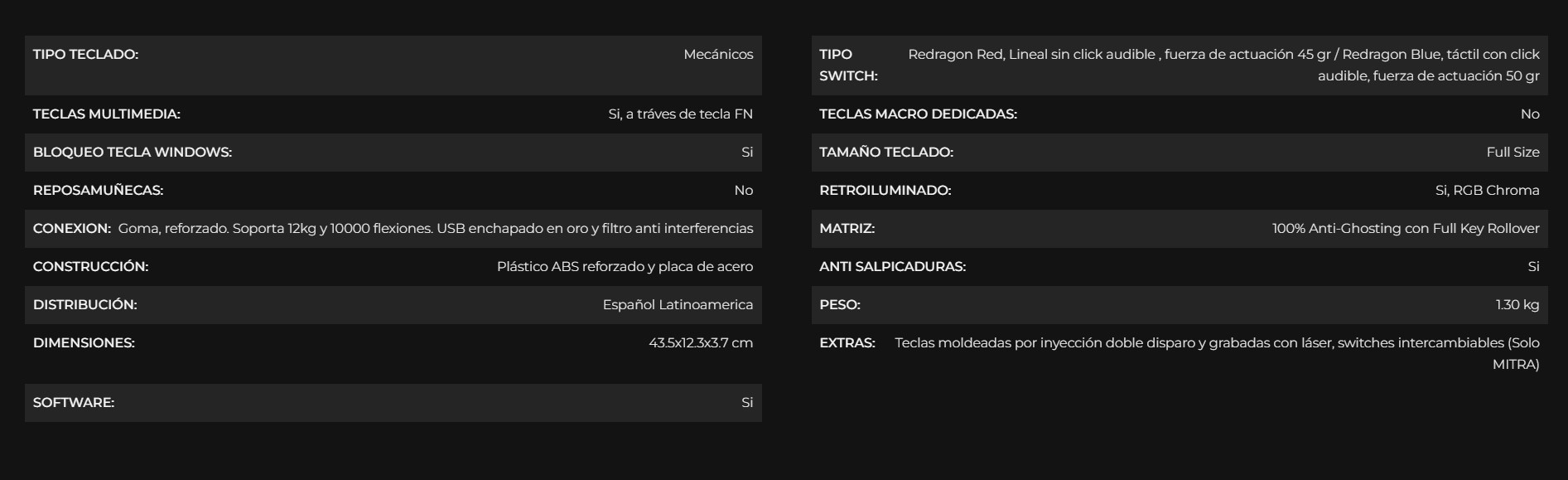Click the BLOQUEO TECLA WINDOWS label

pyautogui.click(x=133, y=153)
